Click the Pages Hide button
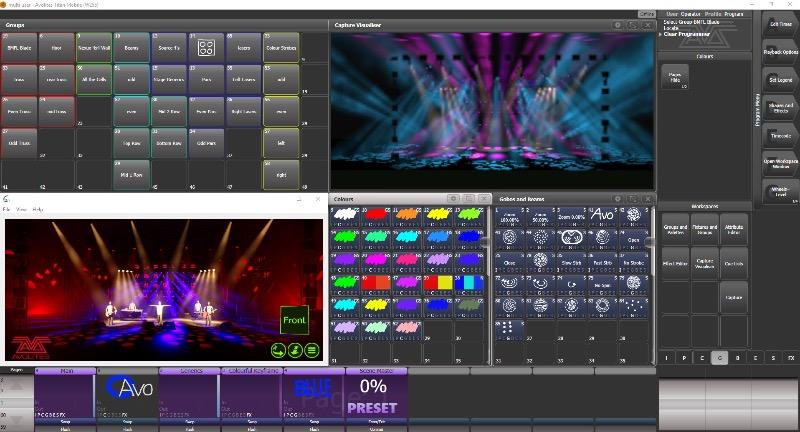Viewport: 800px width, 432px height. (x=675, y=77)
